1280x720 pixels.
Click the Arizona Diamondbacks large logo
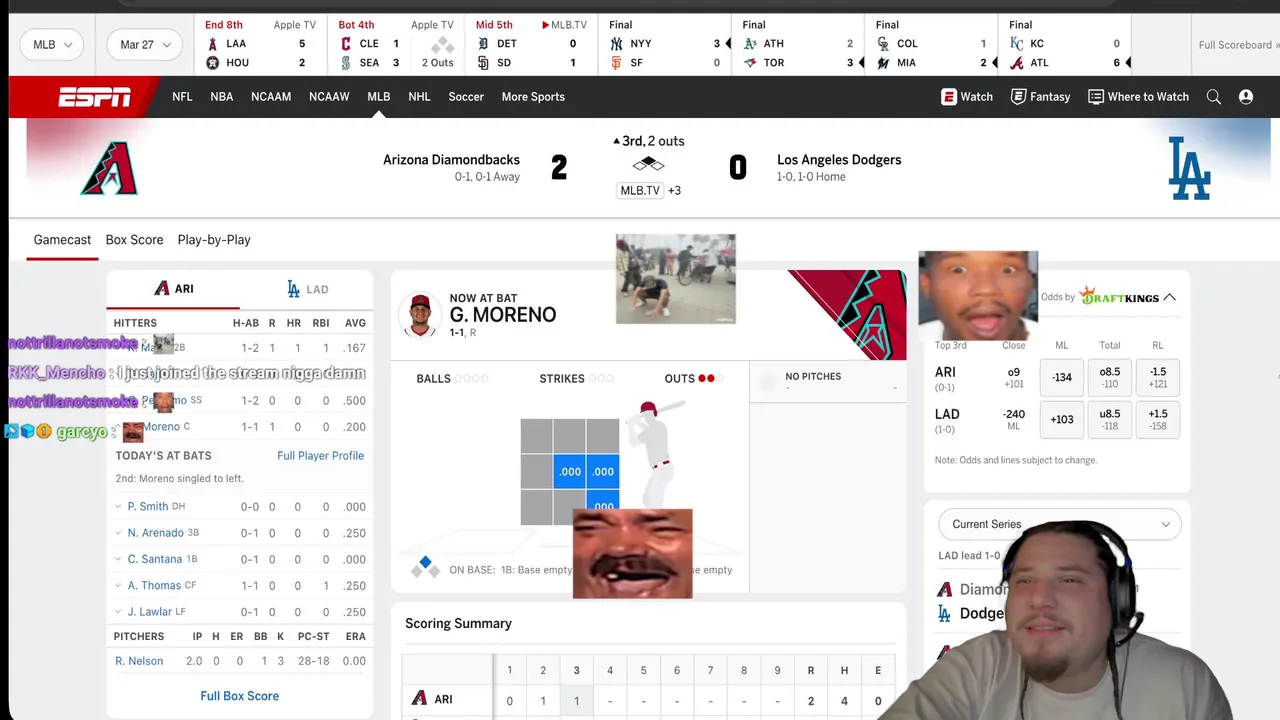point(108,167)
